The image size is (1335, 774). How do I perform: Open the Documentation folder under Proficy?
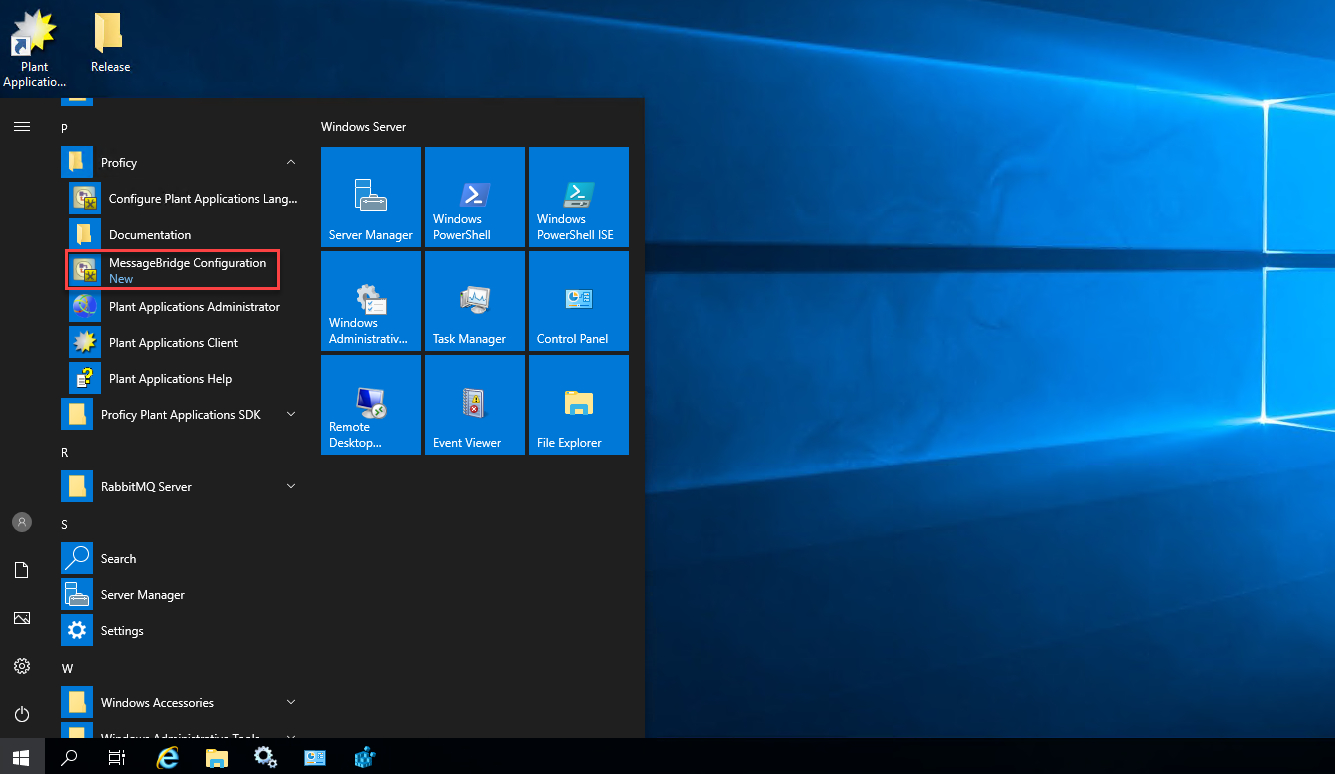(x=182, y=235)
